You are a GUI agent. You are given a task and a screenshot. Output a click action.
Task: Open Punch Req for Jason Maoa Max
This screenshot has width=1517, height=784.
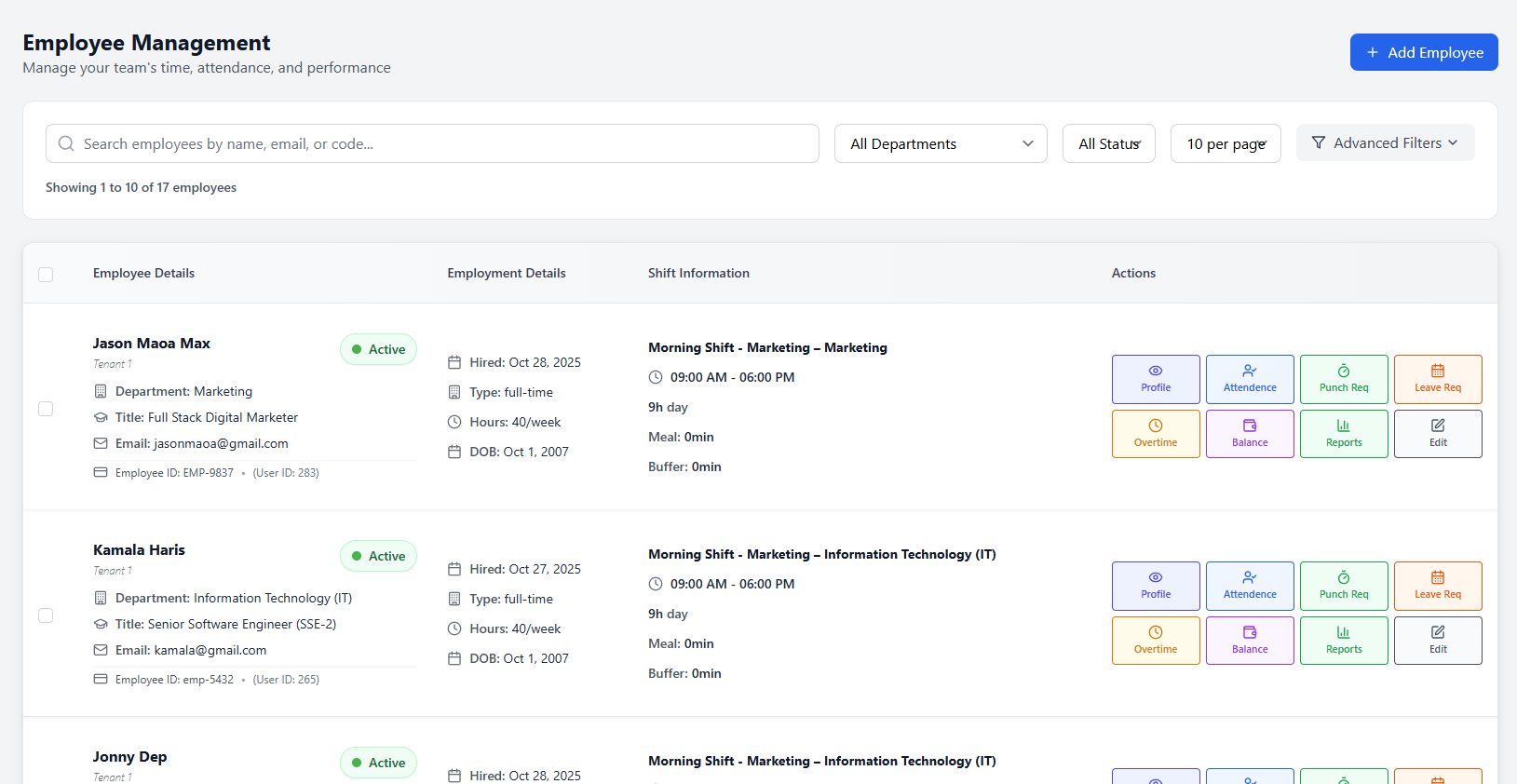(x=1344, y=379)
